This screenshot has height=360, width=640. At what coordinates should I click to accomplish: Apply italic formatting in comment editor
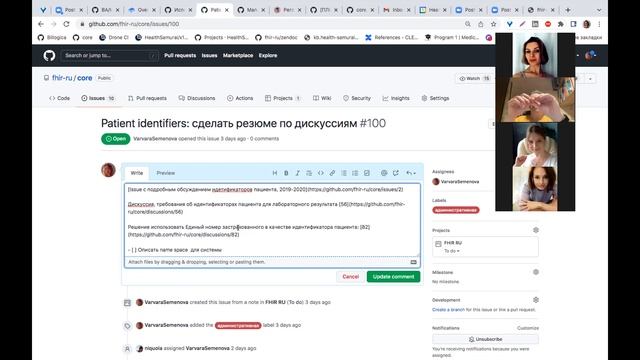pyautogui.click(x=298, y=173)
